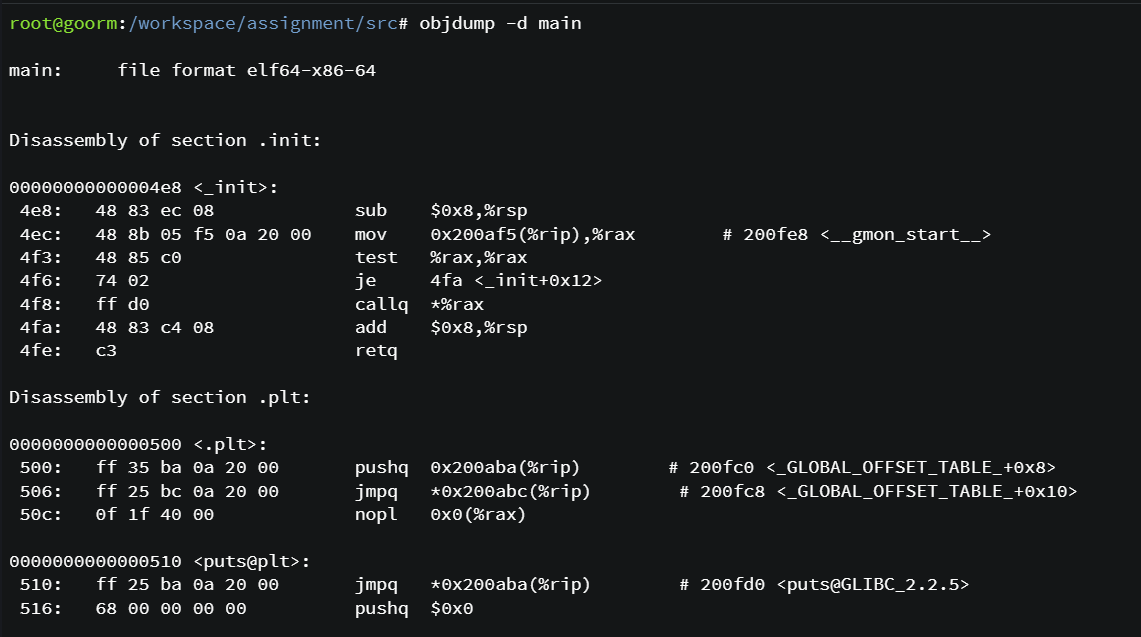Click the <_GLOBAL_OFFSET_TABLE_+0x8> comment

coord(910,467)
